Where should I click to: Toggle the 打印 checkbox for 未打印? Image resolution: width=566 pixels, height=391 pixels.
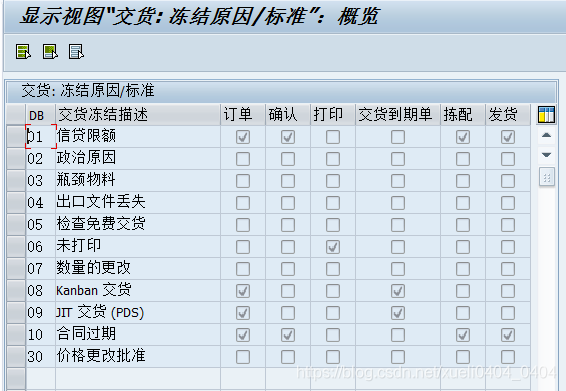click(x=333, y=247)
